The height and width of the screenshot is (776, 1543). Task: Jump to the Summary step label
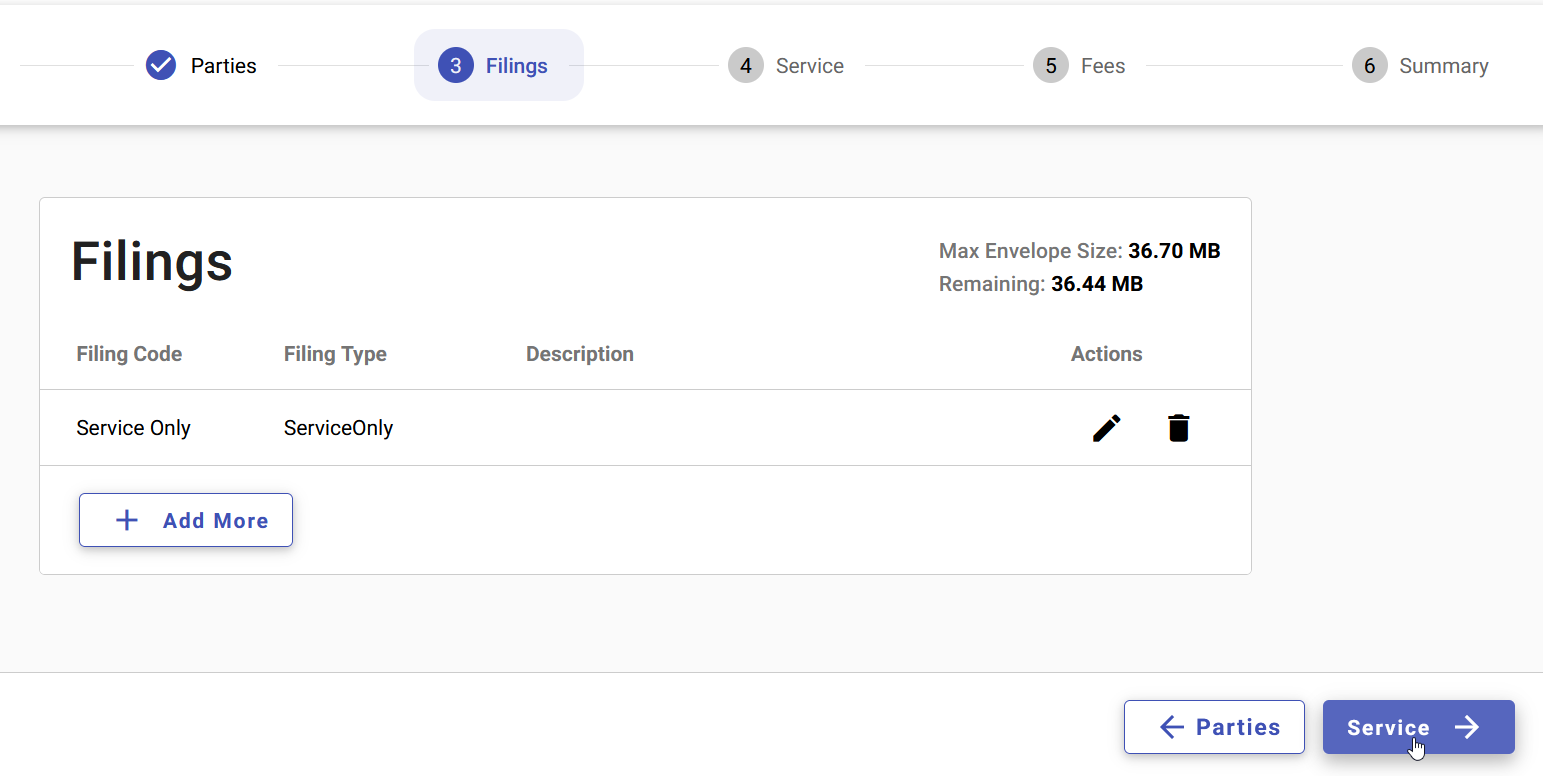pyautogui.click(x=1443, y=66)
